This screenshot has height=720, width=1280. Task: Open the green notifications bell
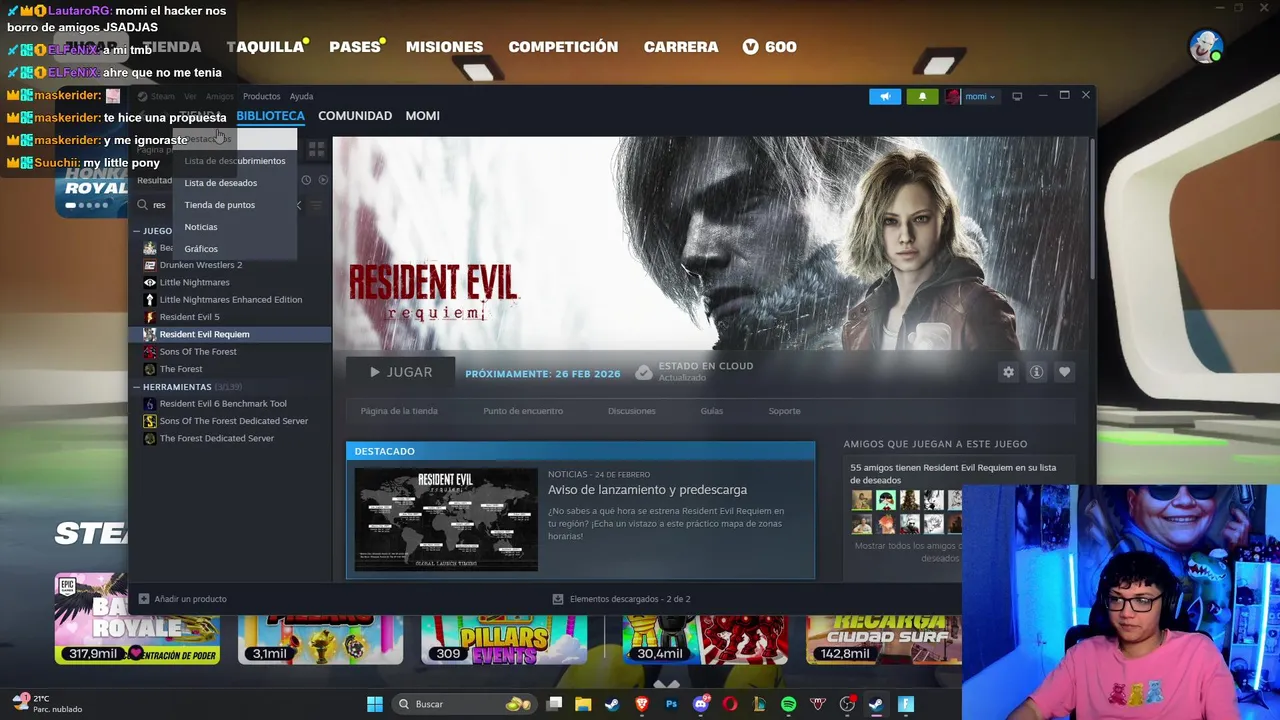click(x=922, y=96)
